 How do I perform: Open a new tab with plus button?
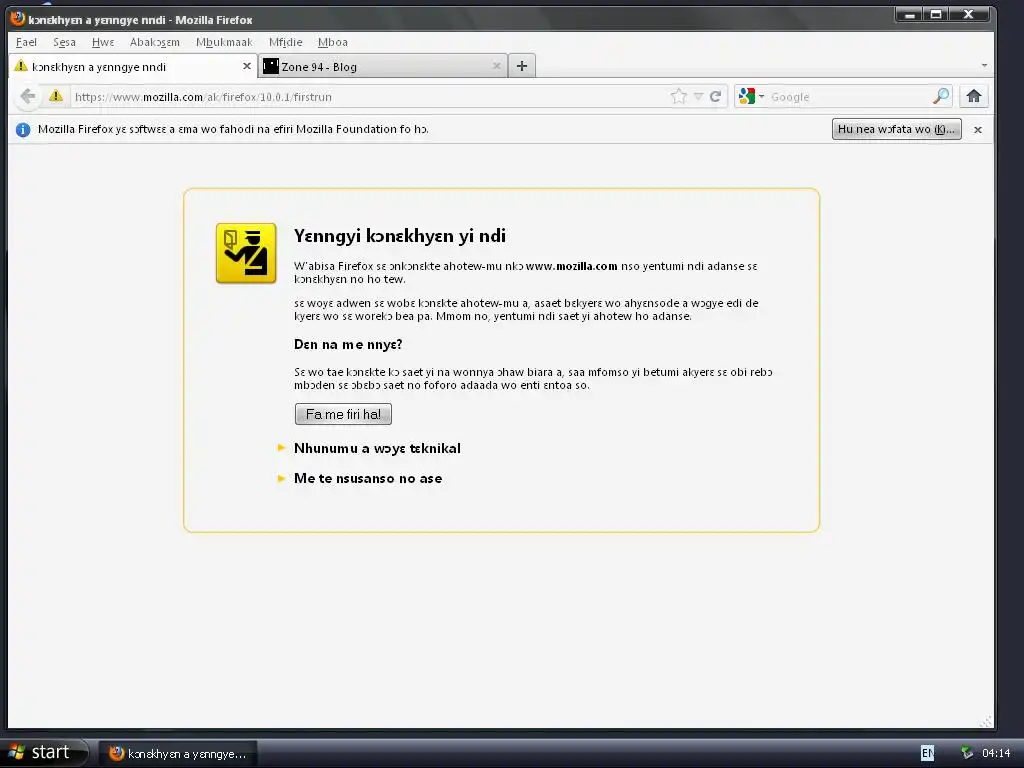(x=522, y=66)
